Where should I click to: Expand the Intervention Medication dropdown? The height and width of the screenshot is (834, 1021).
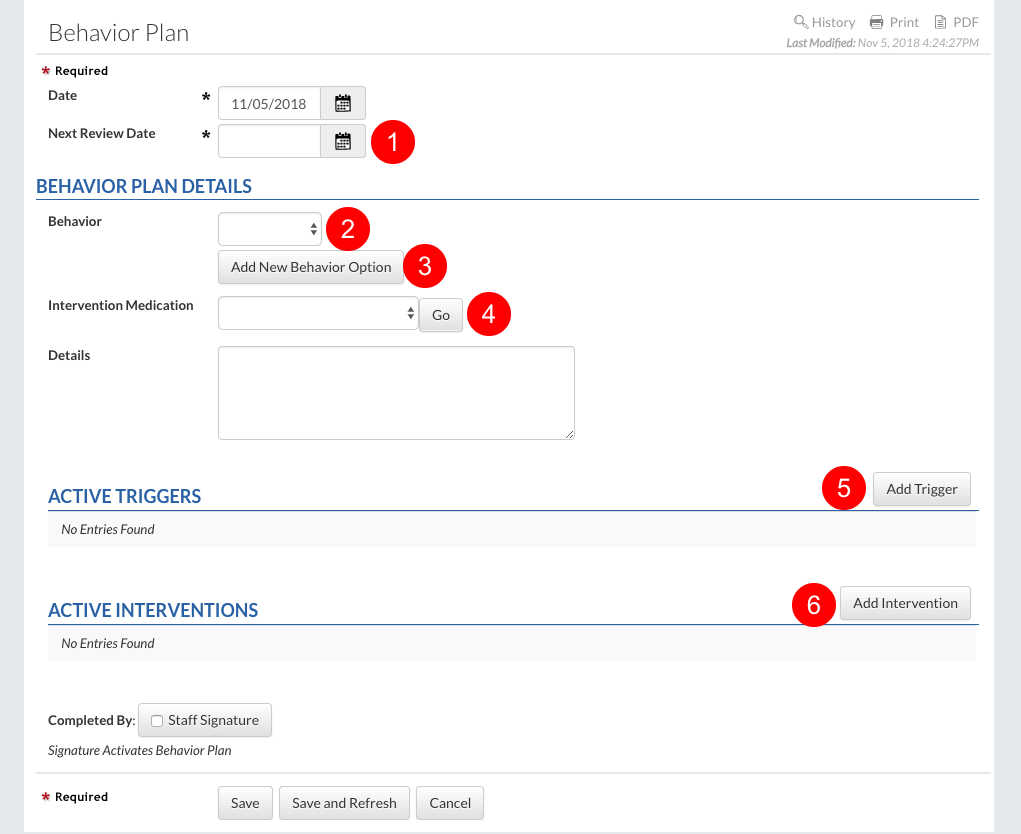(x=317, y=314)
